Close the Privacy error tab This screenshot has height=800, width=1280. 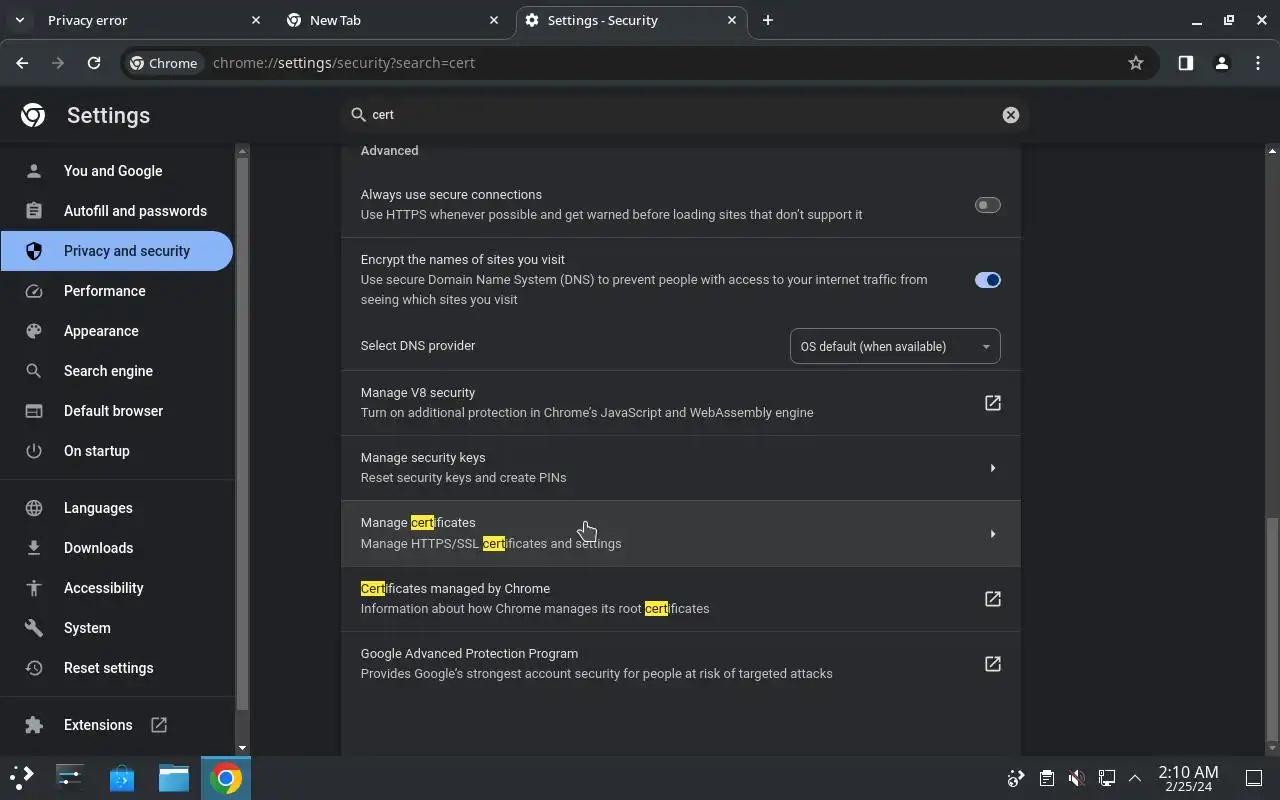click(x=255, y=20)
